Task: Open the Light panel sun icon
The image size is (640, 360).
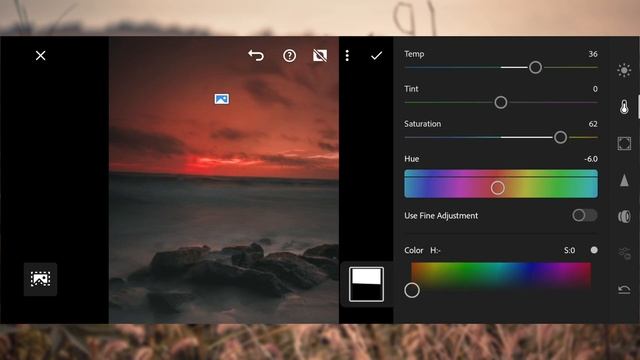Action: coord(624,70)
